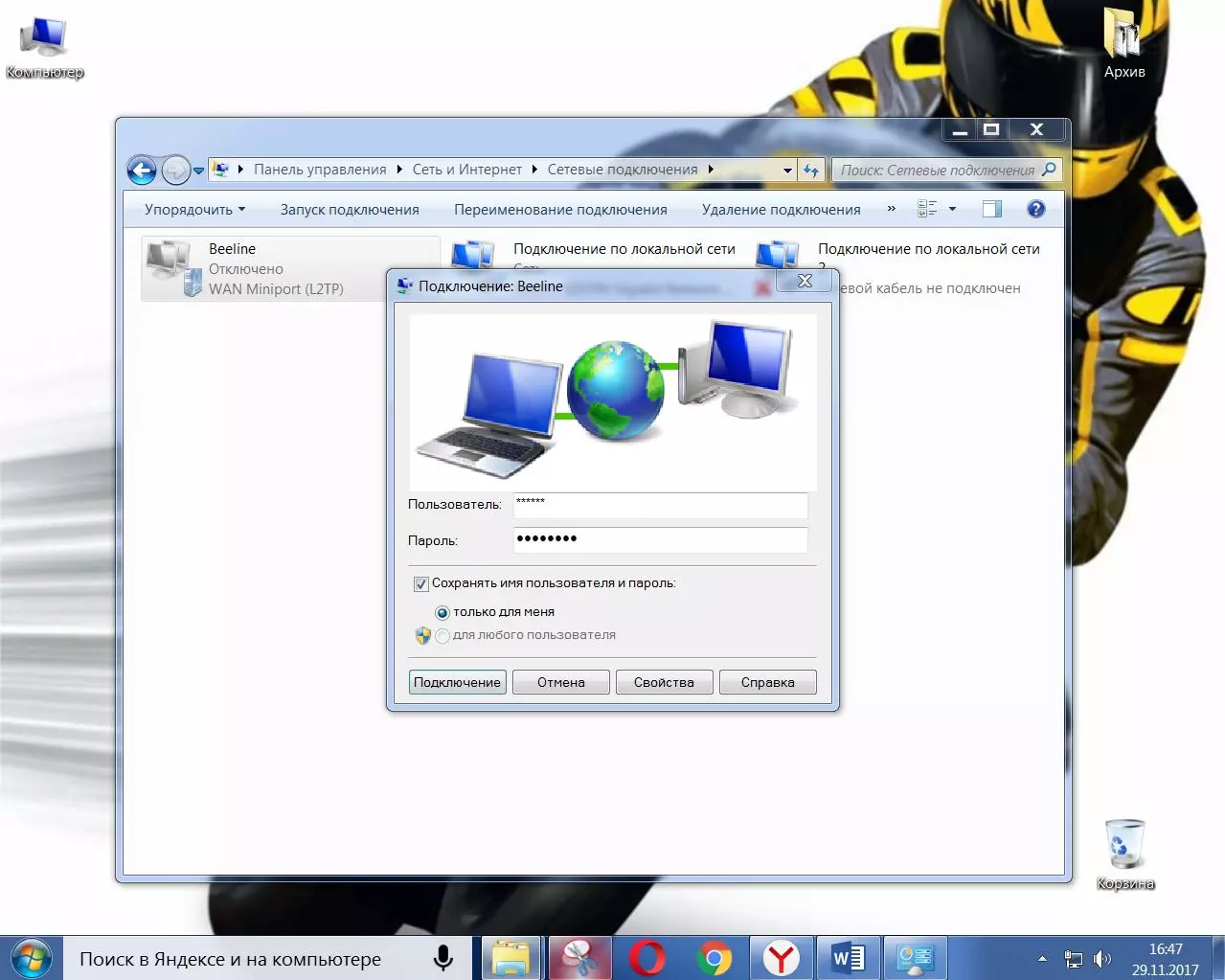This screenshot has width=1225, height=980.
Task: Open Yandex browser from taskbar
Action: [x=782, y=958]
